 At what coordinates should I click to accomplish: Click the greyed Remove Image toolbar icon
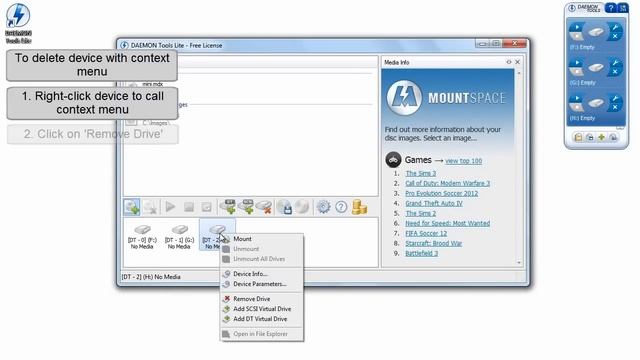tap(150, 207)
